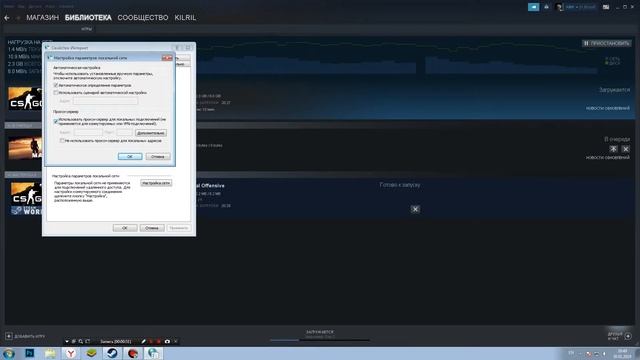Open File Explorer from the taskbar
This screenshot has width=640, height=360.
[50, 353]
